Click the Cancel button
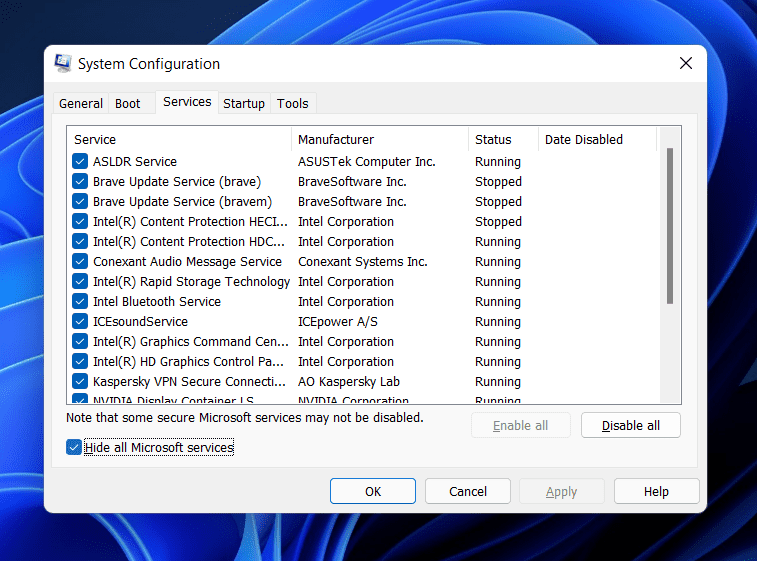The width and height of the screenshot is (757, 561). 468,491
